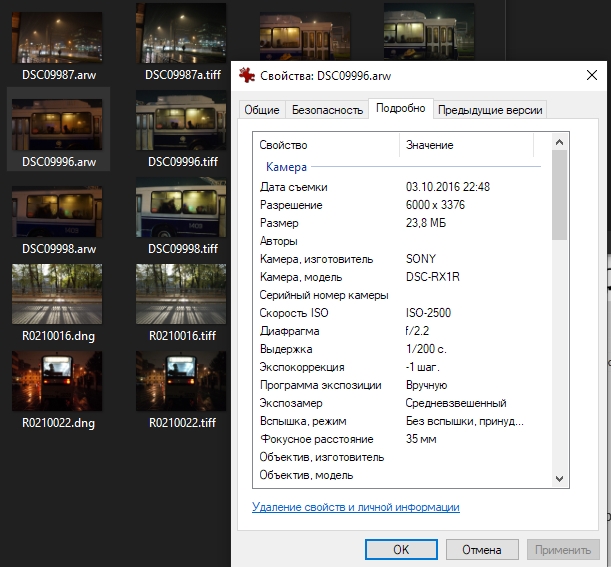Click the OK button
This screenshot has width=611, height=567.
click(401, 549)
